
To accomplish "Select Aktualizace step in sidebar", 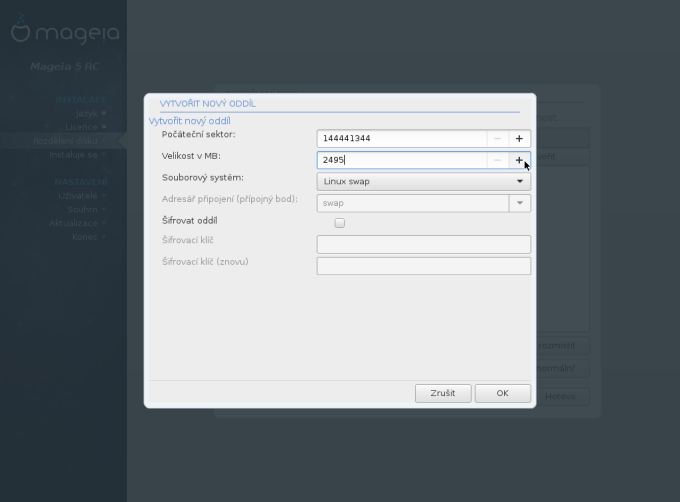I will pyautogui.click(x=73, y=223).
